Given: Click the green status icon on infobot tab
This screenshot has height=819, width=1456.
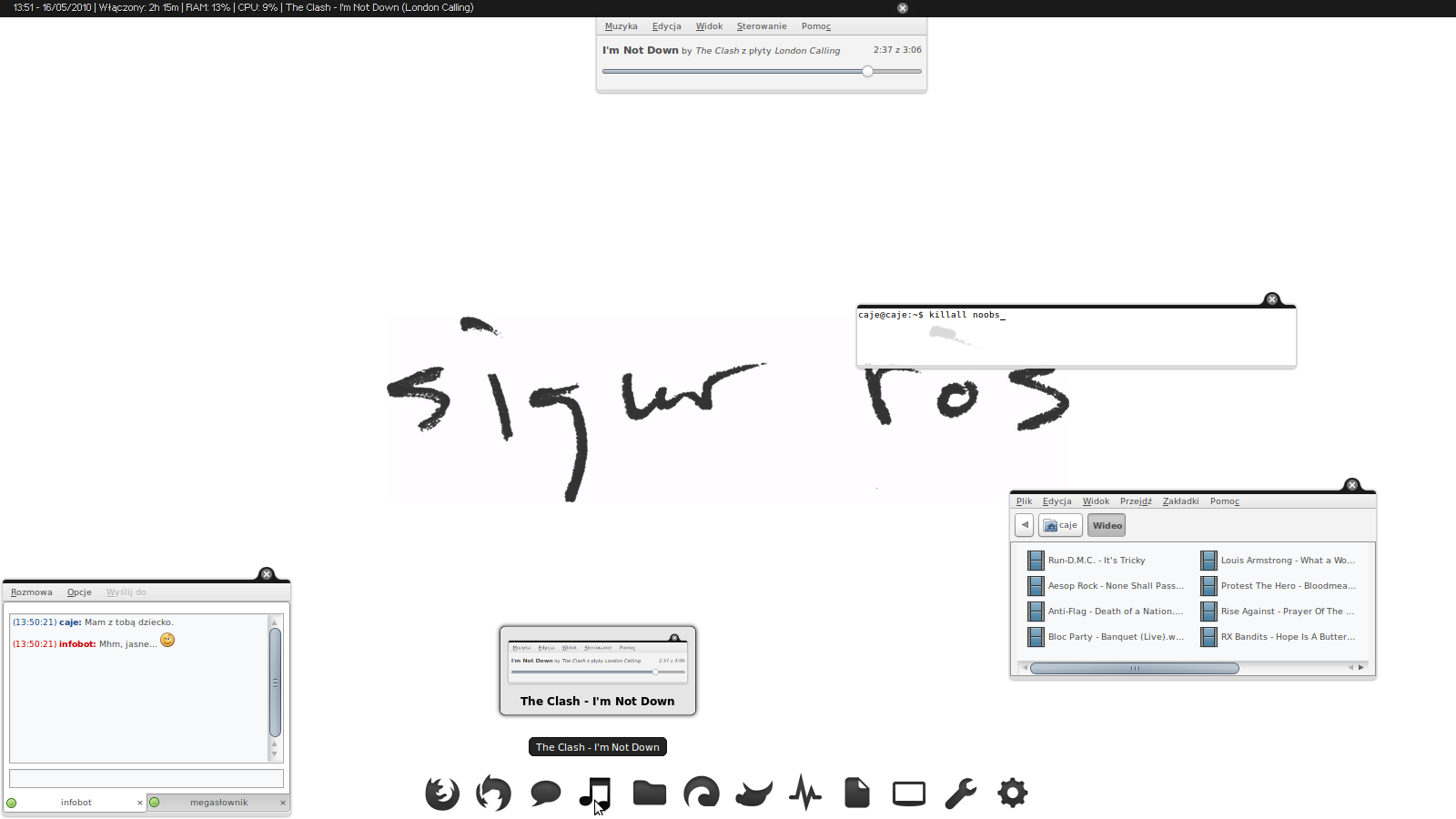Looking at the screenshot, I should coord(12,803).
